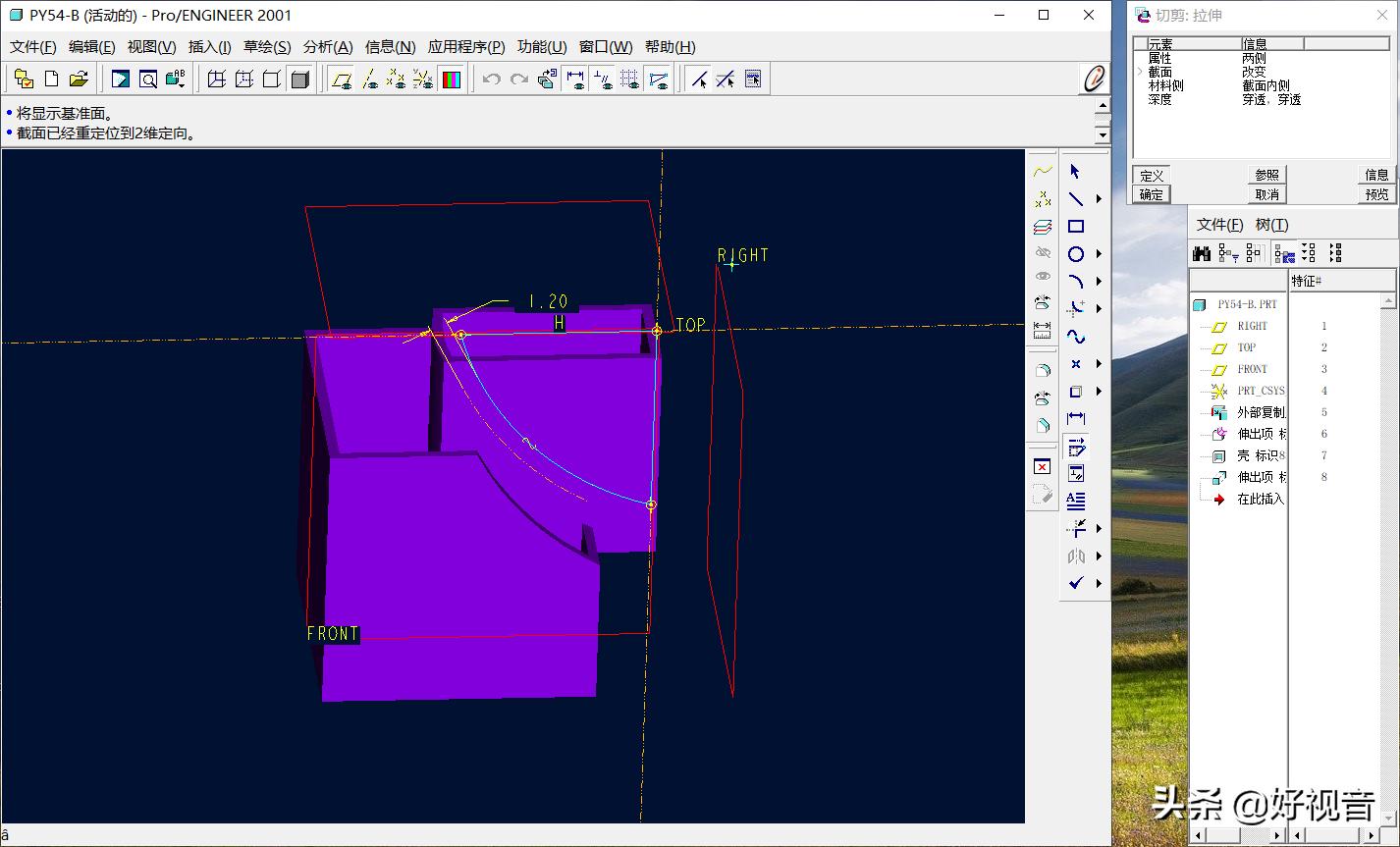Select the circle sketch tool
The image size is (1400, 847).
[1076, 254]
